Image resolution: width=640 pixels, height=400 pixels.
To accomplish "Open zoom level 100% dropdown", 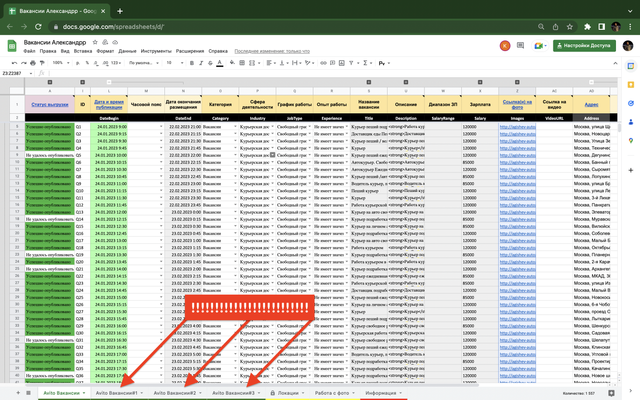I will [x=60, y=63].
